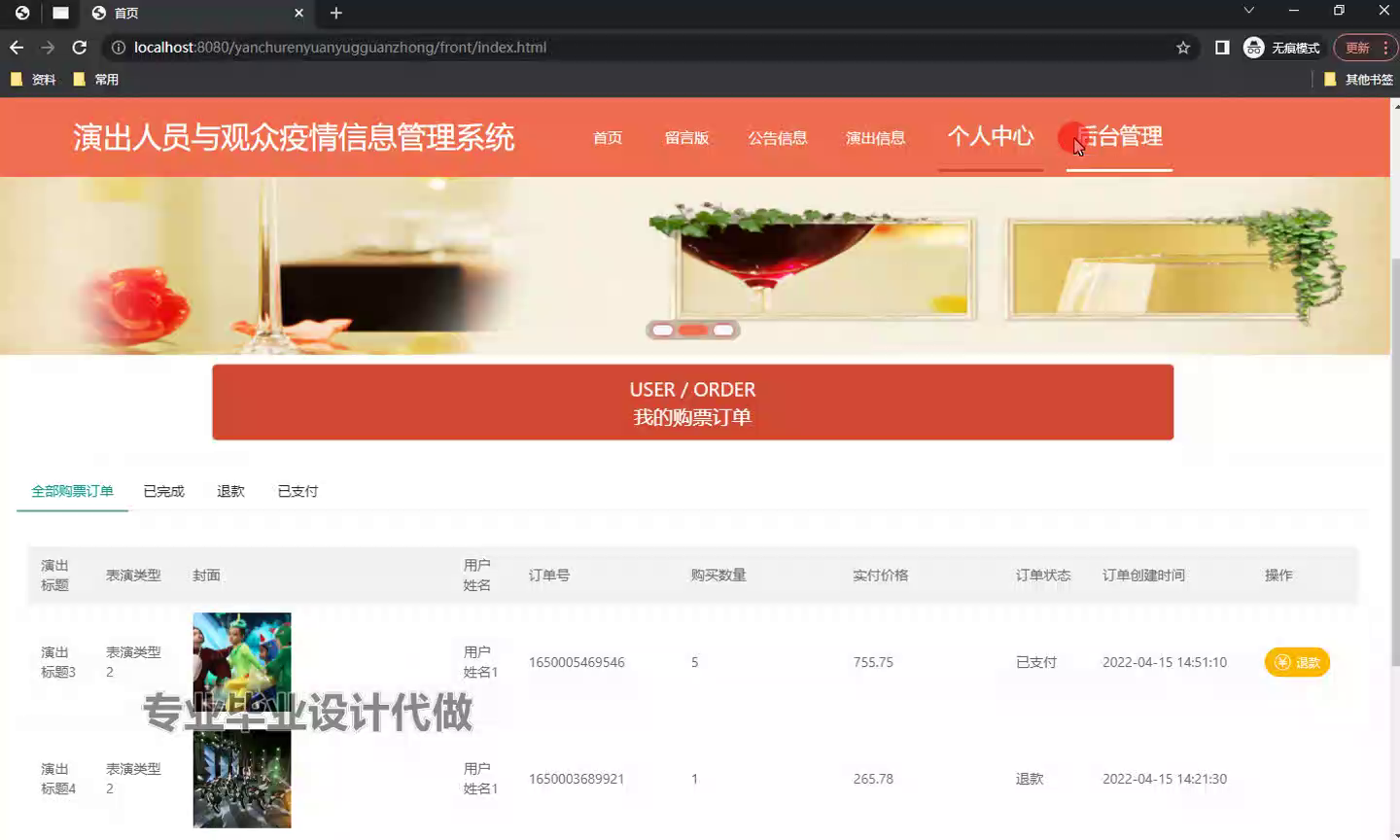Open the 资料 bookmark folder
The width and height of the screenshot is (1400, 840).
[x=33, y=80]
